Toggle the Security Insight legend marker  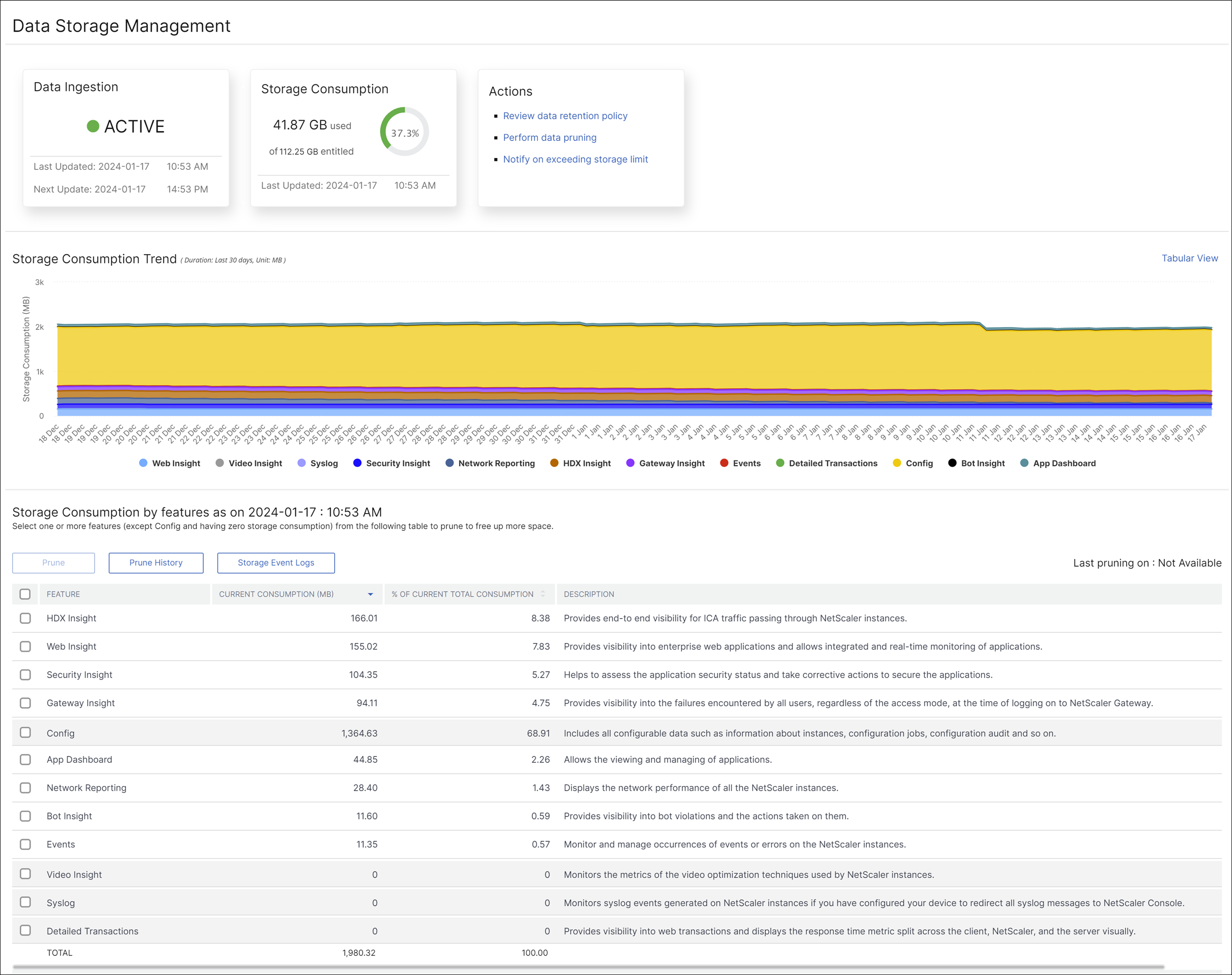pos(357,463)
